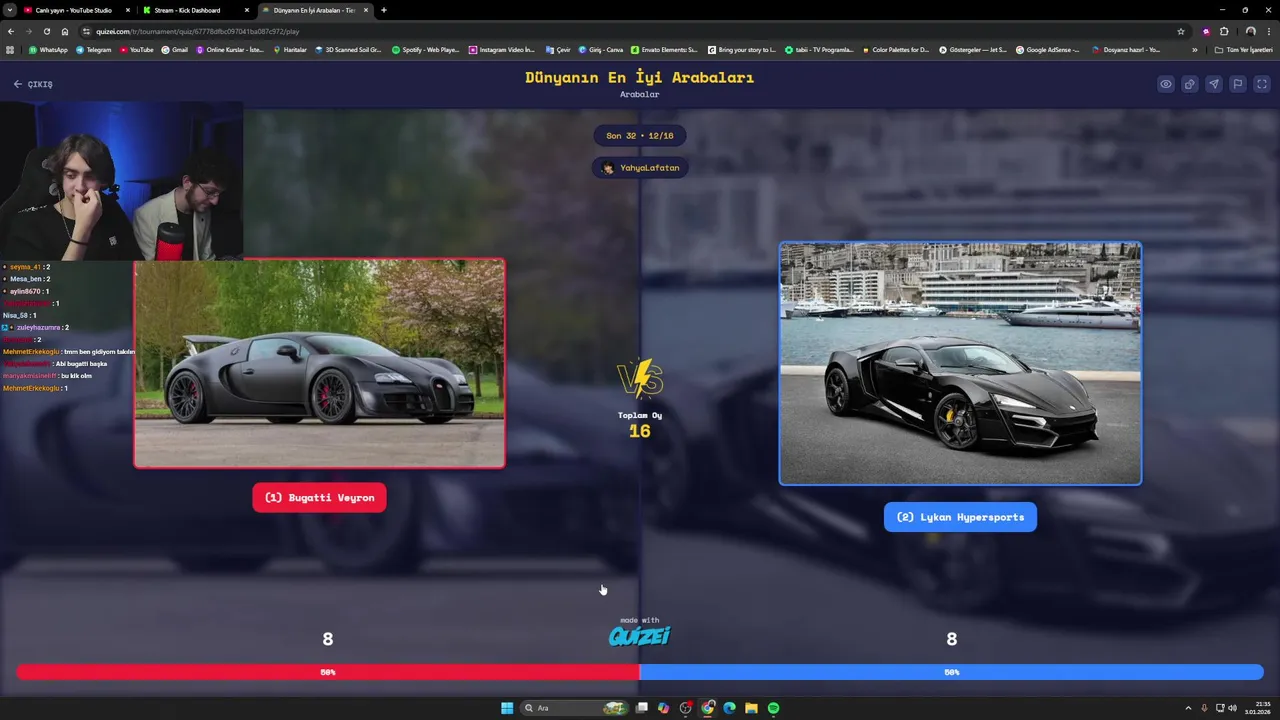Bookmark this page with star icon
This screenshot has height=720, width=1280.
pos(1181,31)
